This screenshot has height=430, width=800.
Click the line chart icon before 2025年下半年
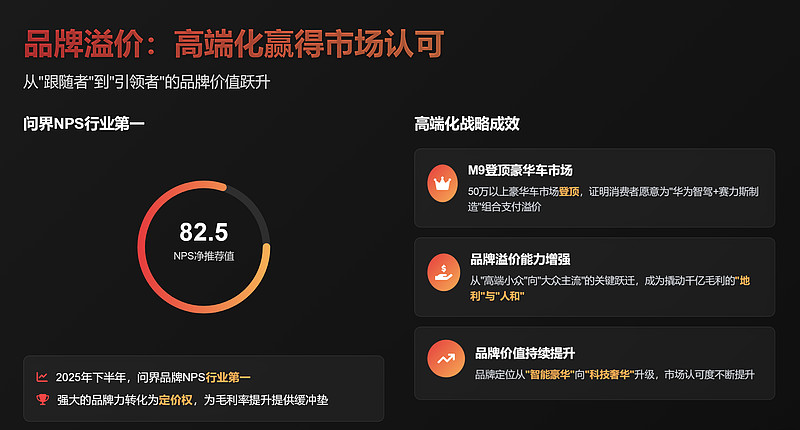[x=42, y=377]
